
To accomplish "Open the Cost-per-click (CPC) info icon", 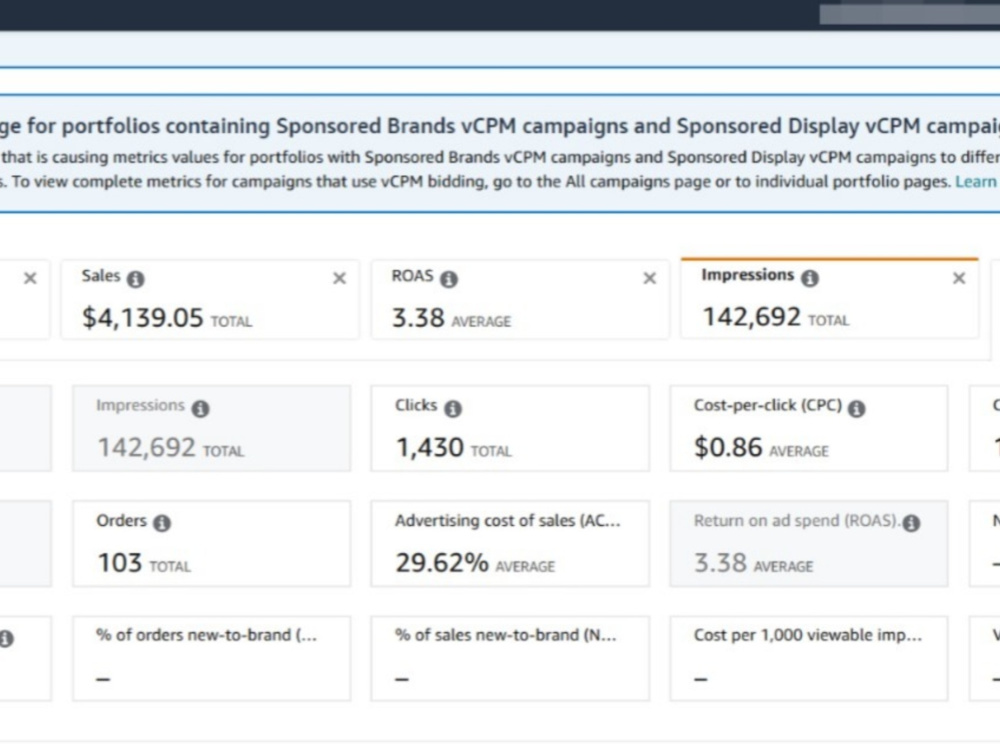I will (857, 409).
